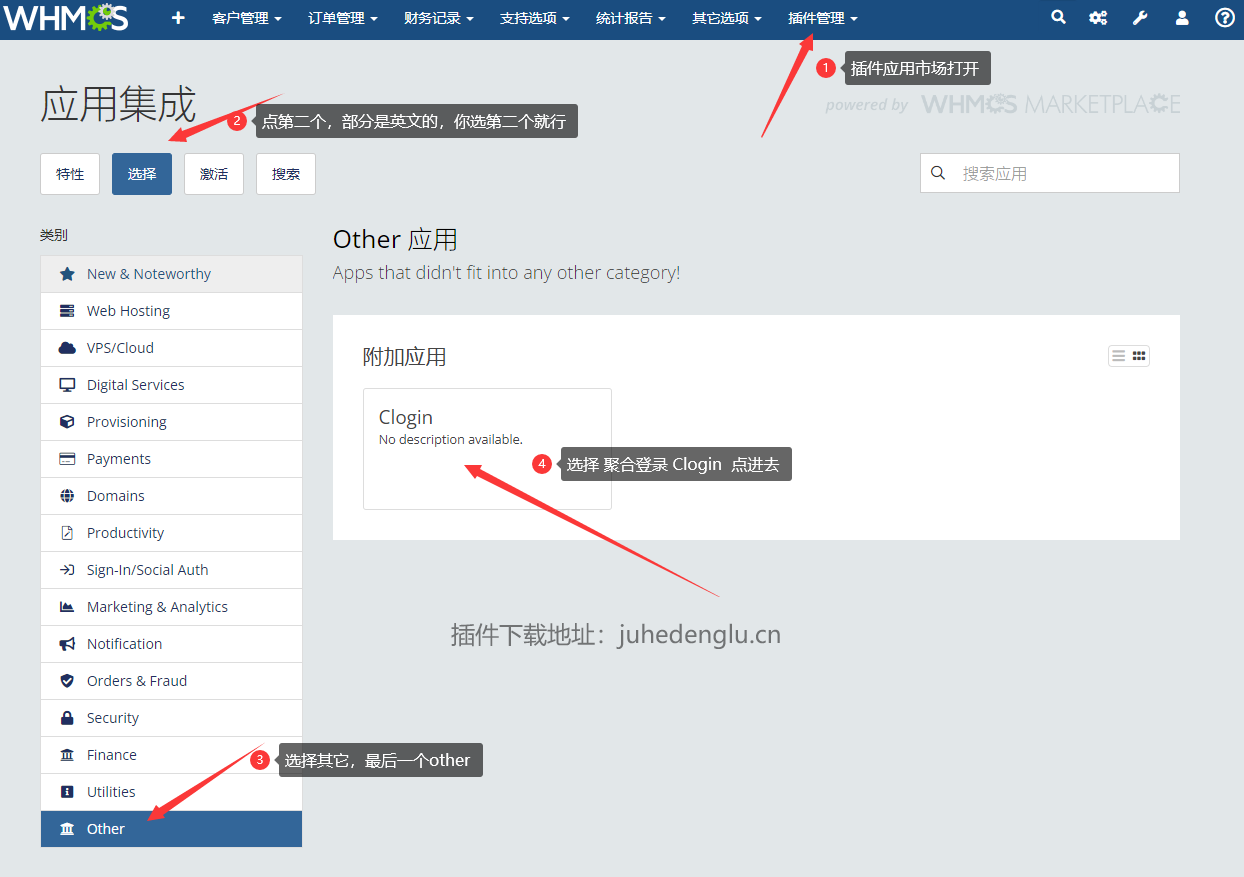Click the graph icon beside Marketing & Analytics
The height and width of the screenshot is (877, 1244).
[67, 607]
